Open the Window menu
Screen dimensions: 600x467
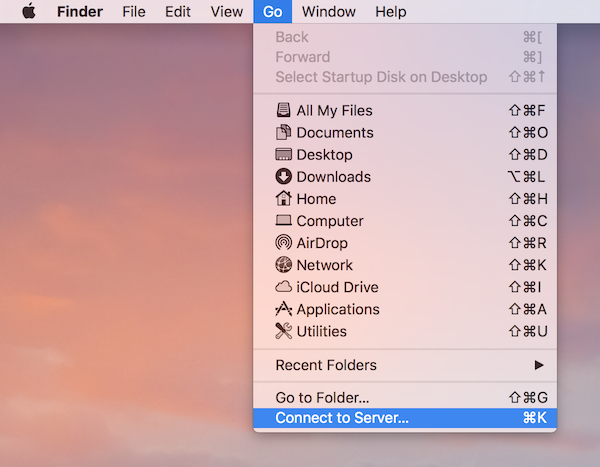(x=328, y=12)
